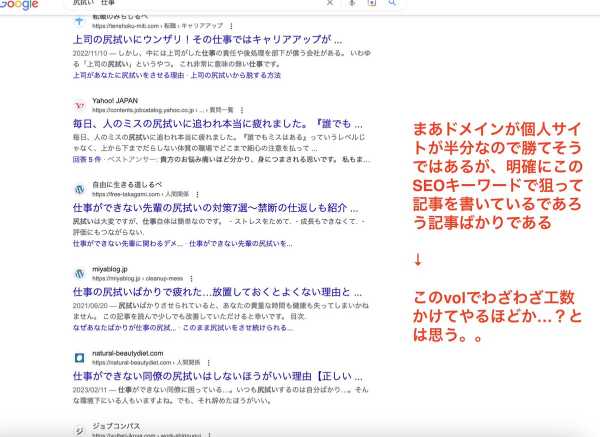Screen dimensions: 600x437
Task: Open sitelink このまま尻拭いをさせ続けられる…
Action: click(238, 328)
